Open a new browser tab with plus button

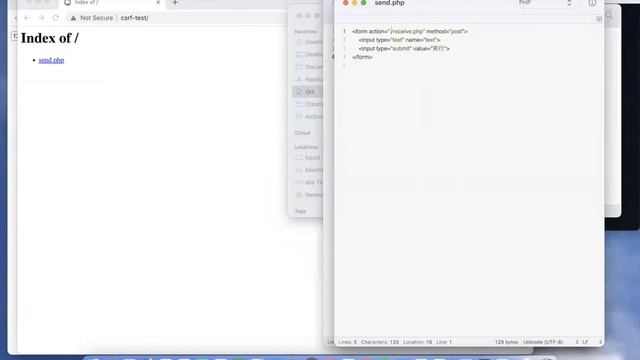(175, 3)
